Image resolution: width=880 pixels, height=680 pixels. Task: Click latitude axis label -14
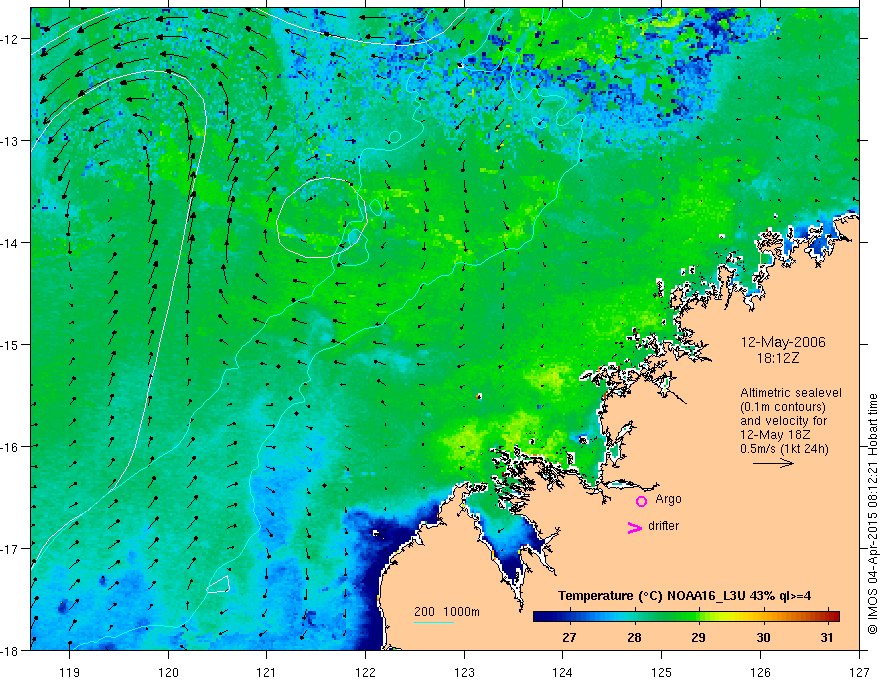(x=11, y=242)
